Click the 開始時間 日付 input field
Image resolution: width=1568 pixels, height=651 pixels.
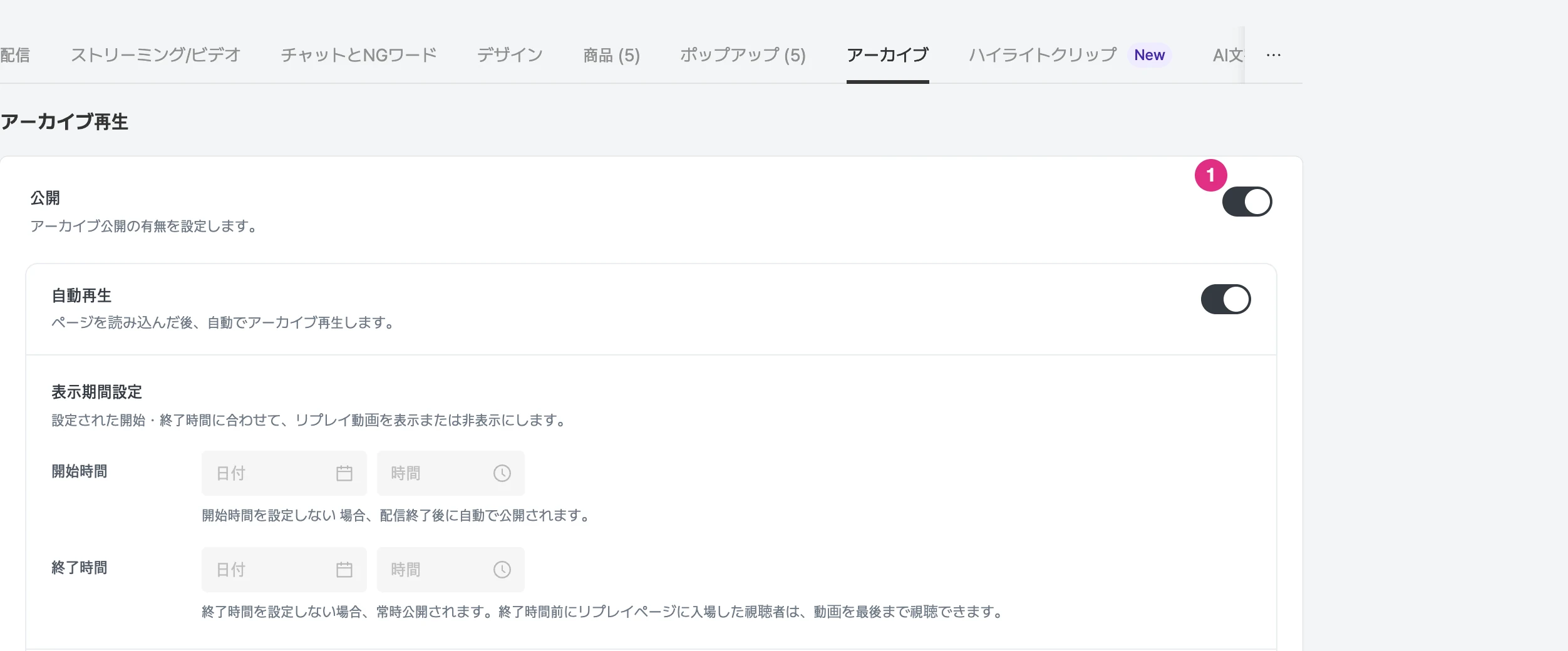point(284,473)
